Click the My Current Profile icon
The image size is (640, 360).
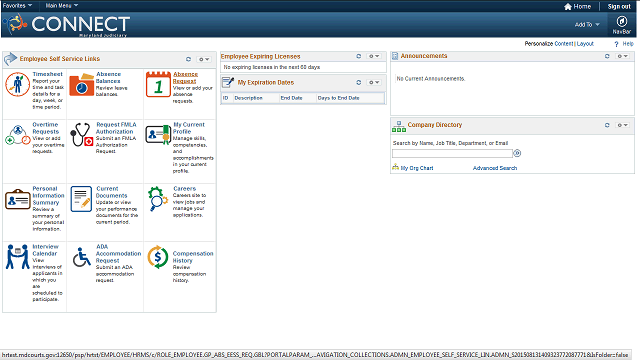click(x=158, y=135)
